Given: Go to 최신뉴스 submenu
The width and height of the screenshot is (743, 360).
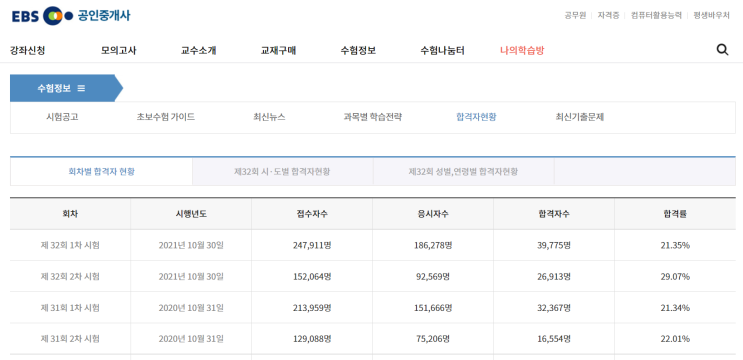Looking at the screenshot, I should point(269,117).
